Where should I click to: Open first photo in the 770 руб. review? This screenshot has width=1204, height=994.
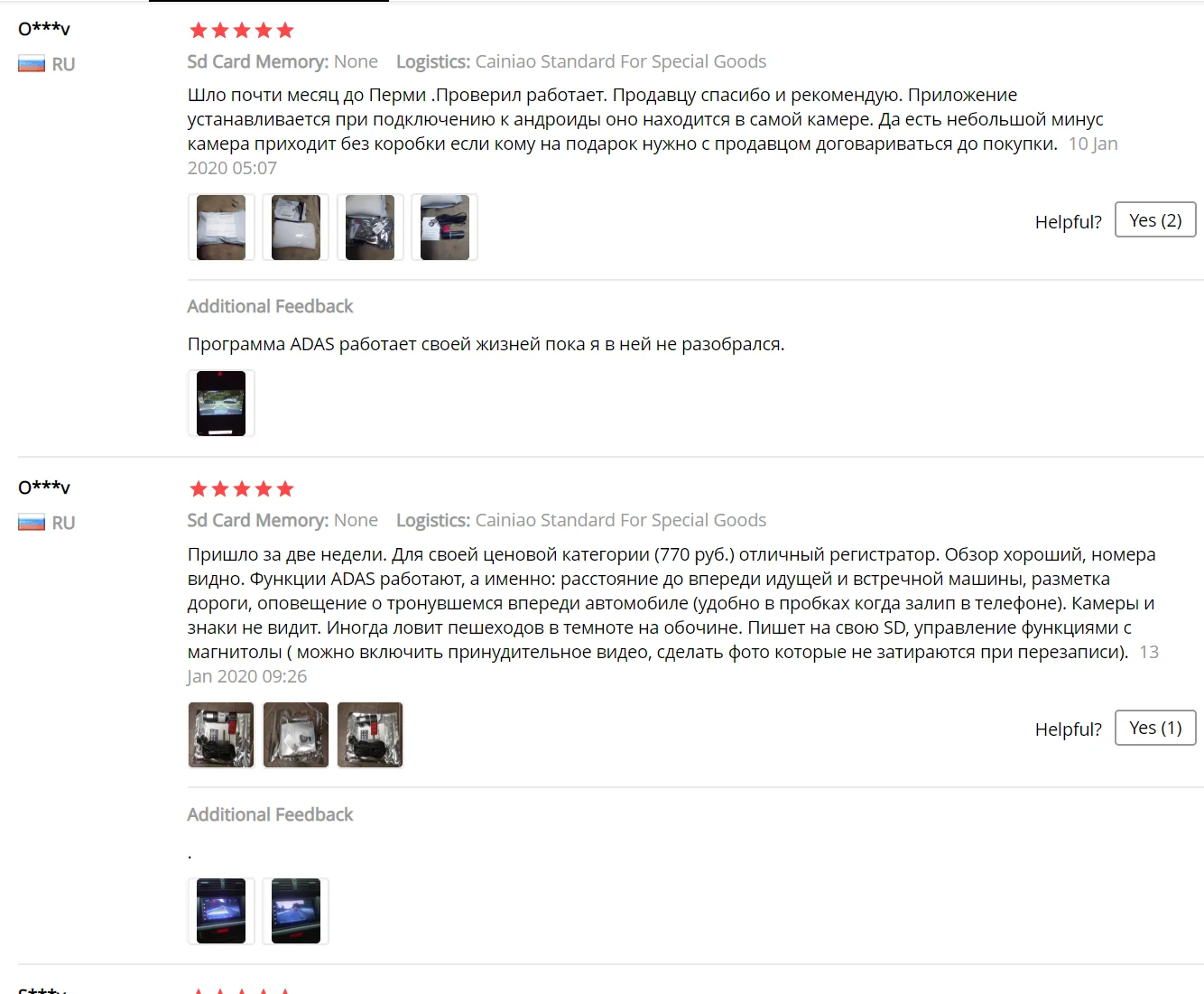point(221,735)
